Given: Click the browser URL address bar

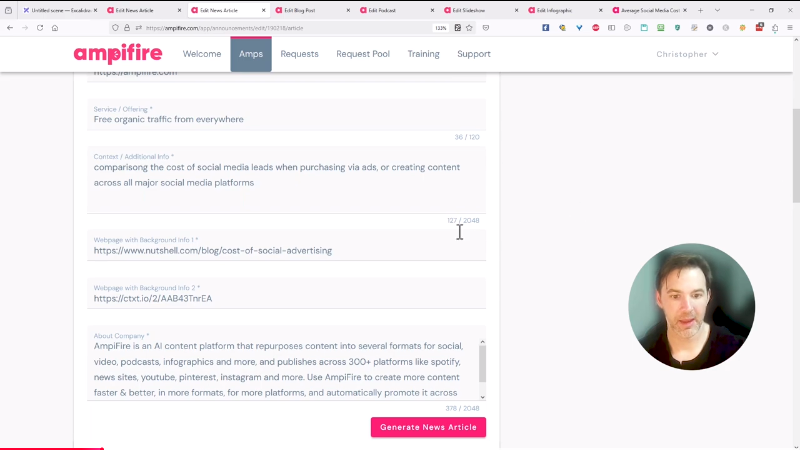Looking at the screenshot, I should 286,28.
